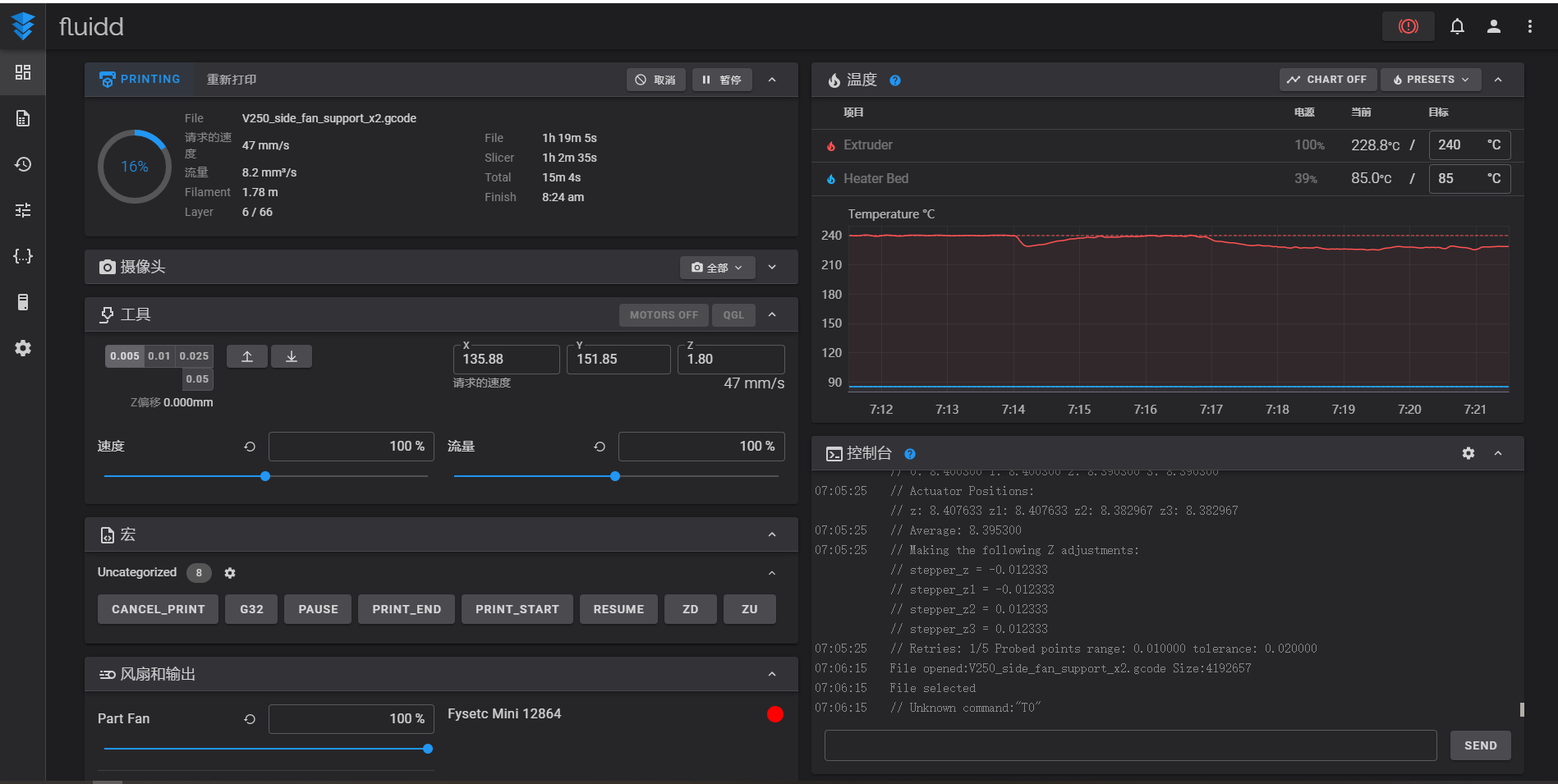Switch to the reprint tab

pyautogui.click(x=232, y=80)
